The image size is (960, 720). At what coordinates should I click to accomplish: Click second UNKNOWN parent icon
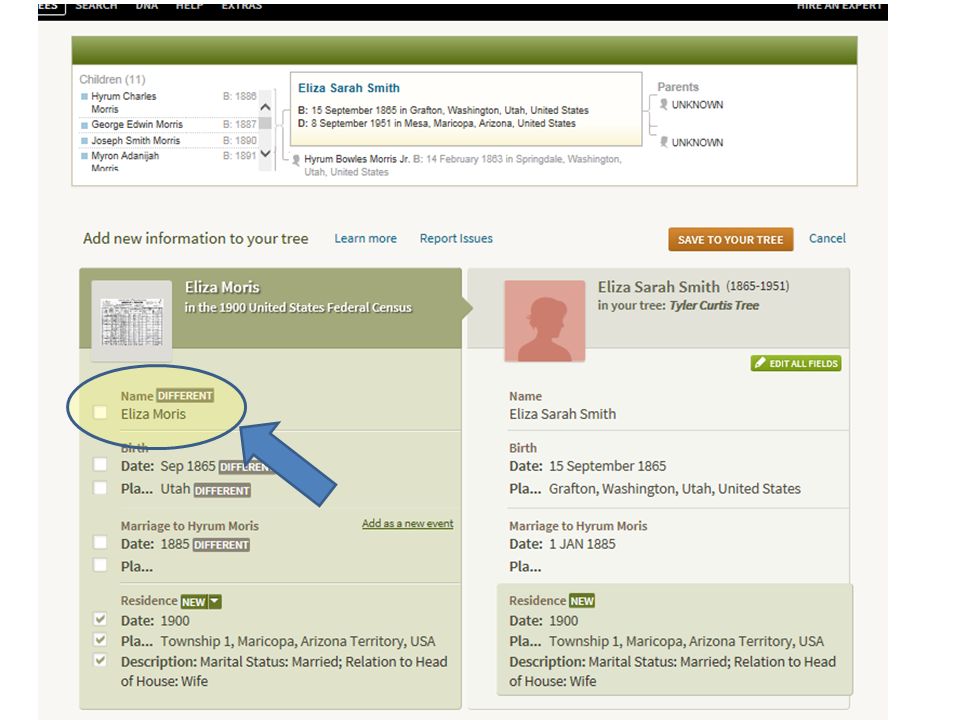pyautogui.click(x=663, y=142)
